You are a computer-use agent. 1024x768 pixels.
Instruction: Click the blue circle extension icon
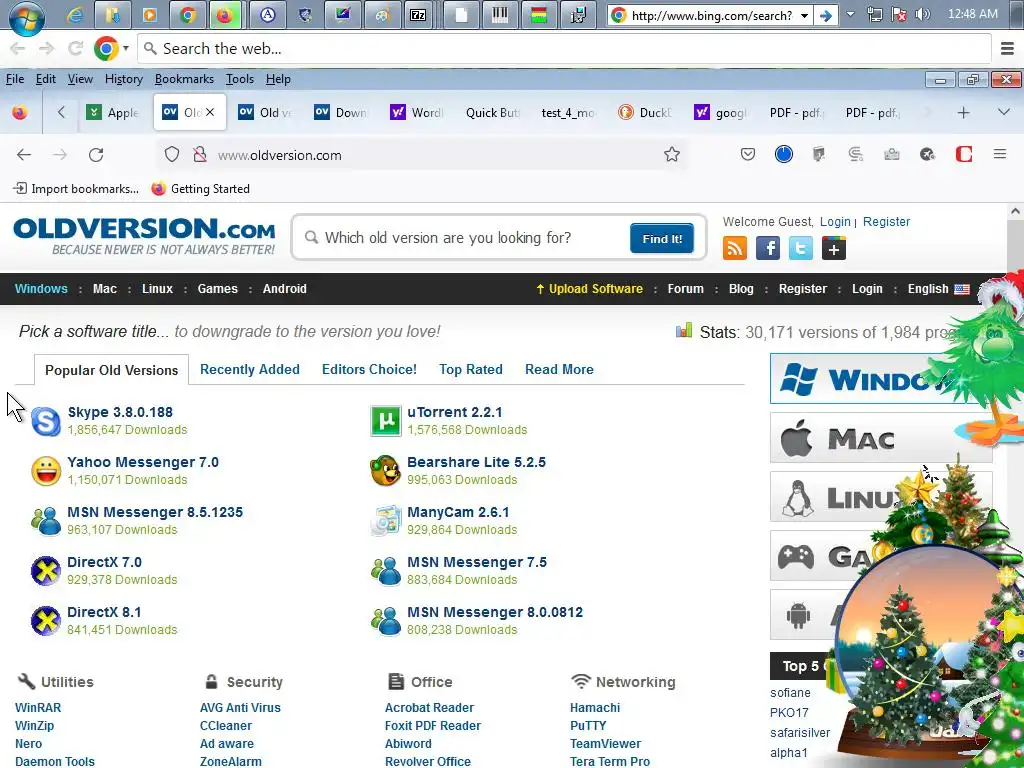(x=784, y=154)
